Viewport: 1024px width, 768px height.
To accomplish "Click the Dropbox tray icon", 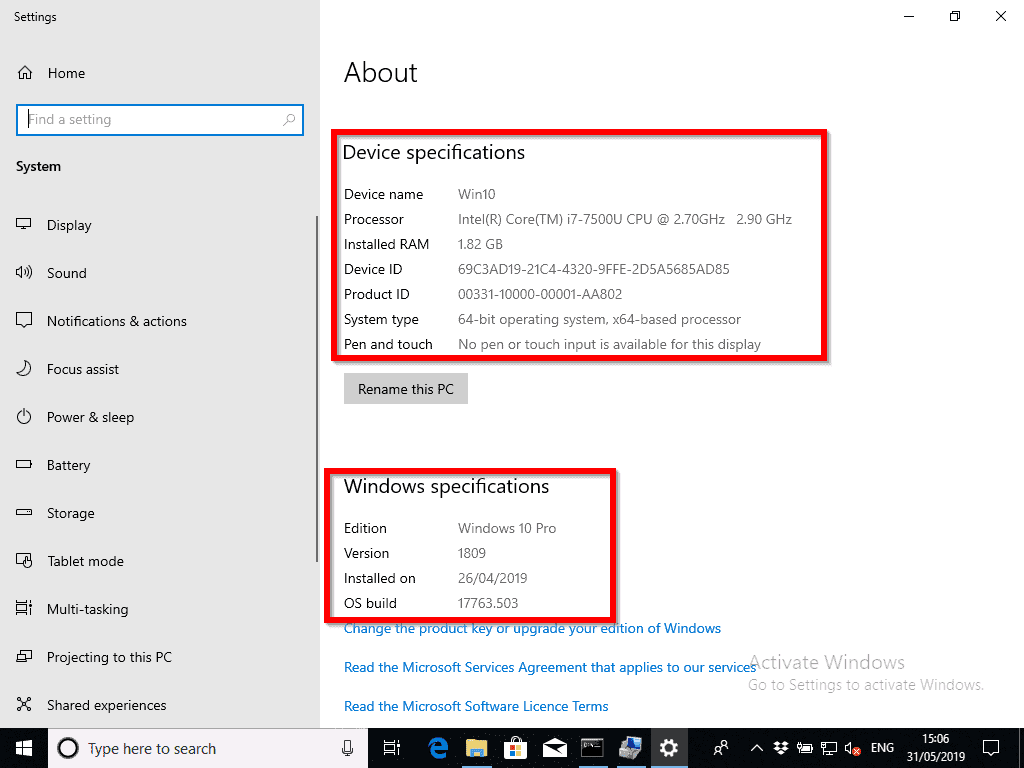I will click(780, 748).
